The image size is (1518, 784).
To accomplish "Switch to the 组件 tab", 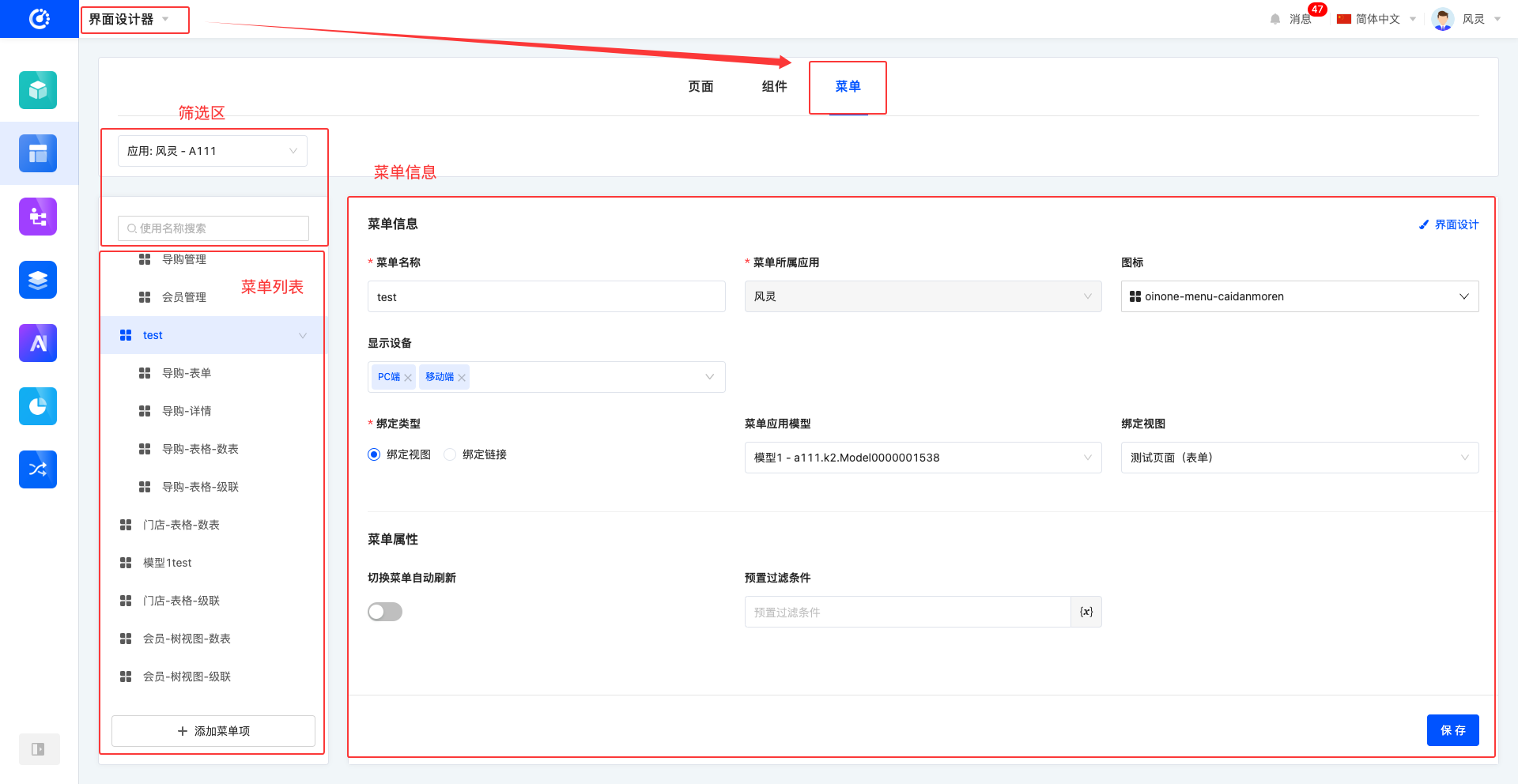I will (774, 86).
